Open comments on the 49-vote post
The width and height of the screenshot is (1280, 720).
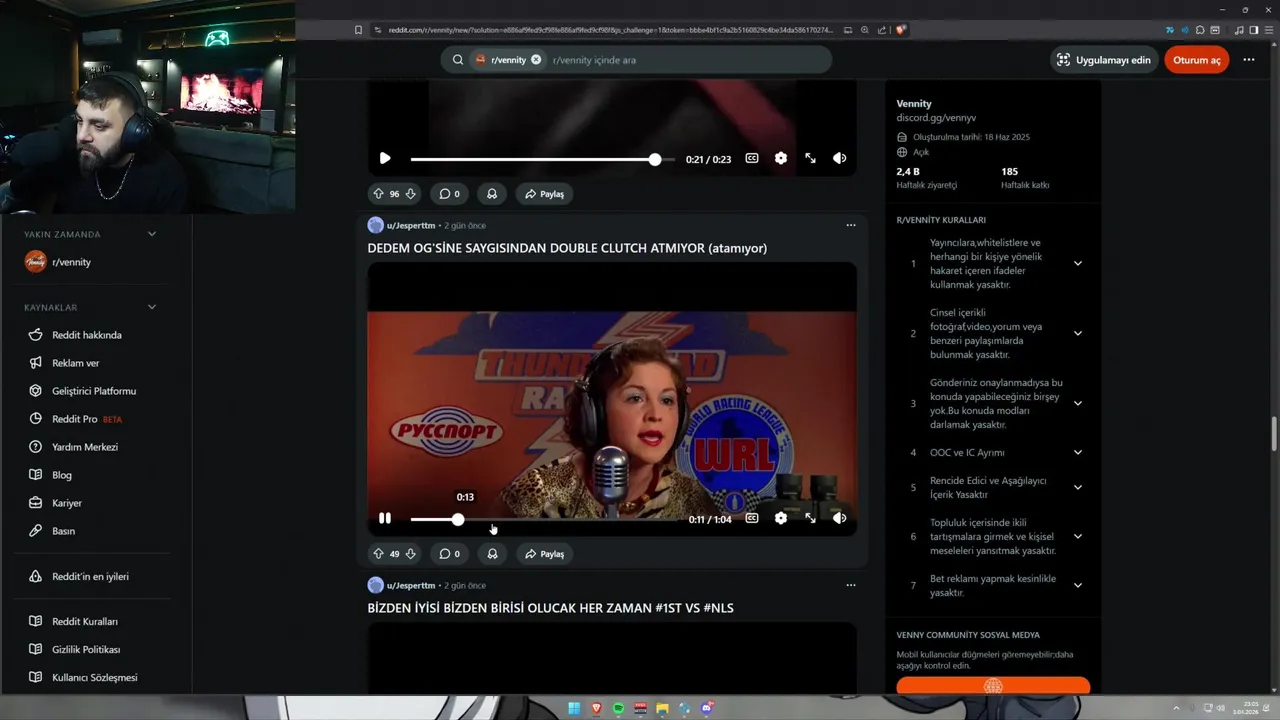450,554
